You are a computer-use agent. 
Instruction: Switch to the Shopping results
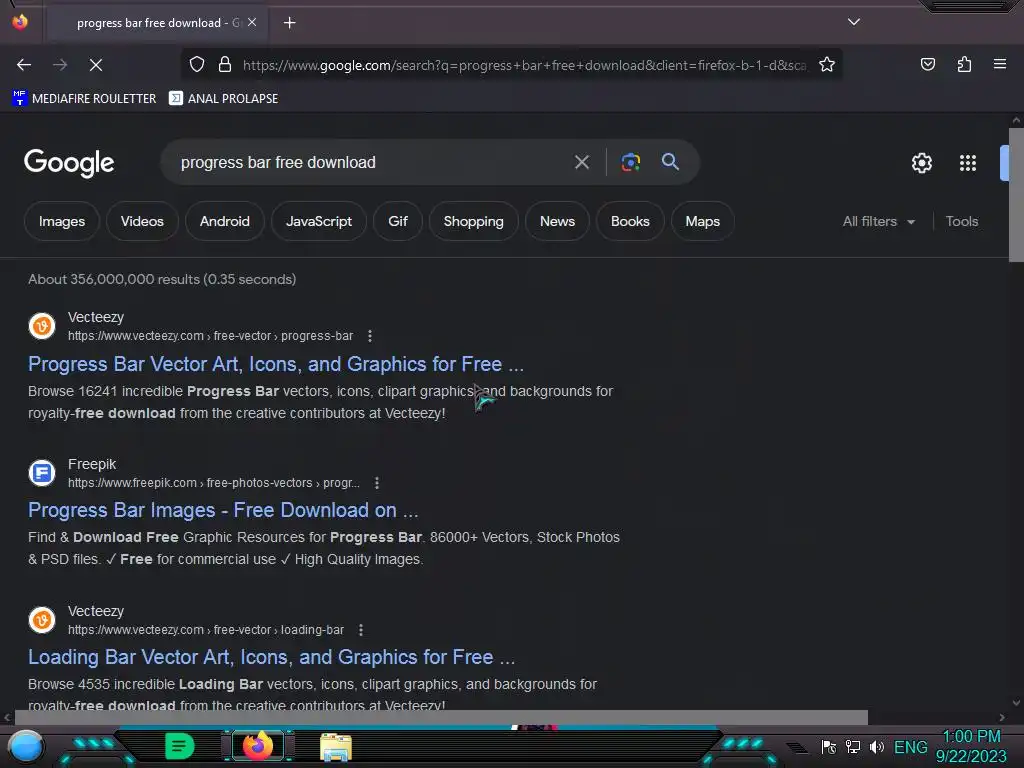pos(473,221)
